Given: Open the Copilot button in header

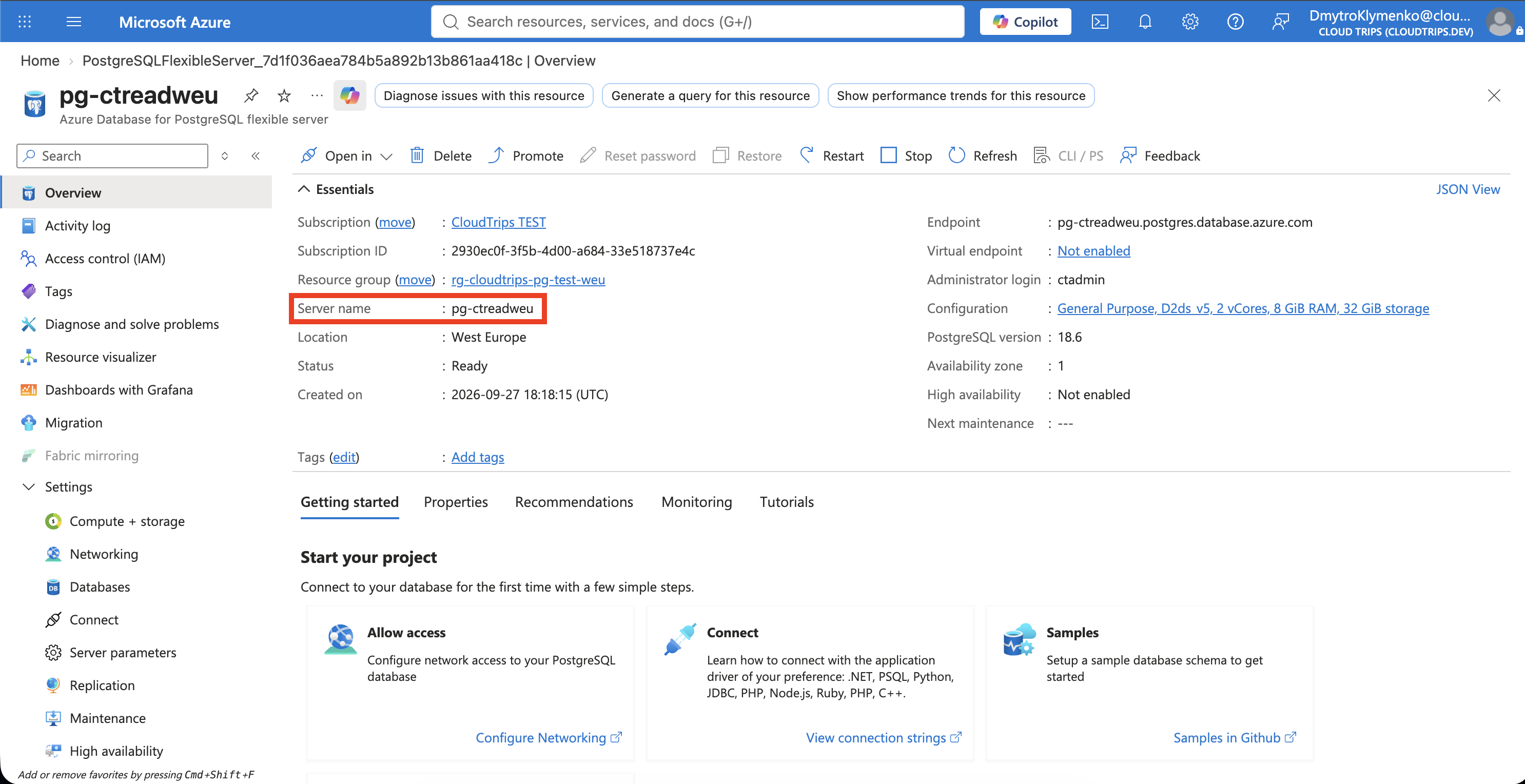Looking at the screenshot, I should 1025,22.
